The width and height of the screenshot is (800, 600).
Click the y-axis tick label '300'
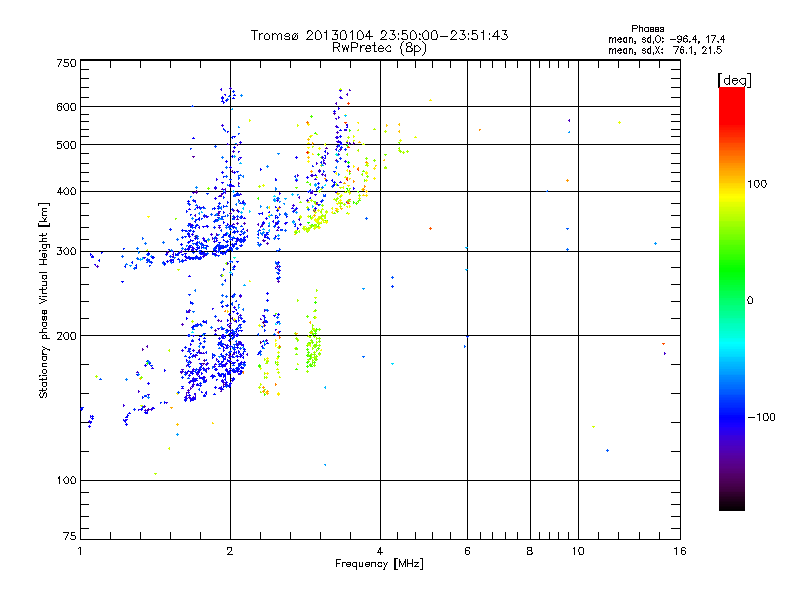tap(66, 252)
